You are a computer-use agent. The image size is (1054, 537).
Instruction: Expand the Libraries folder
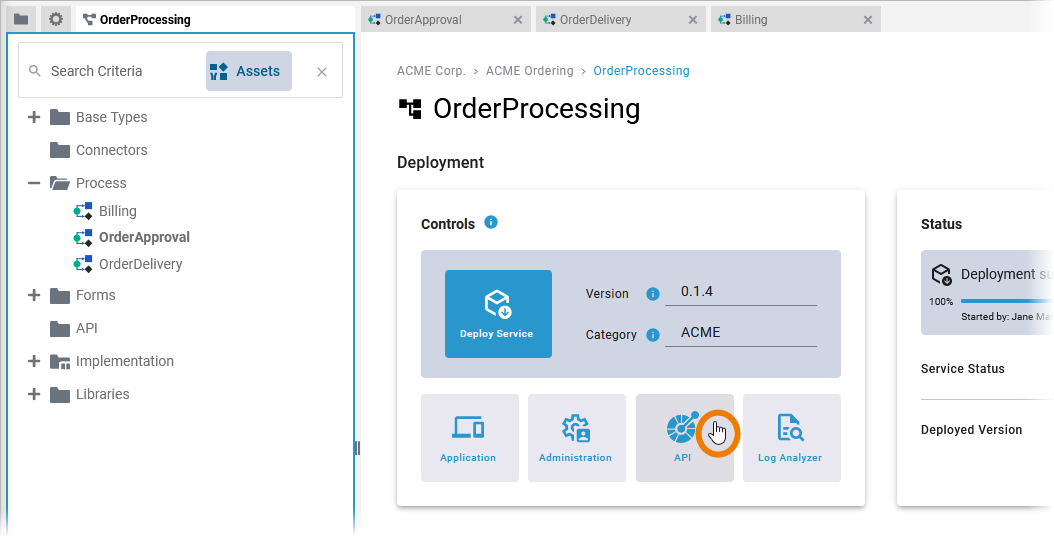(34, 394)
